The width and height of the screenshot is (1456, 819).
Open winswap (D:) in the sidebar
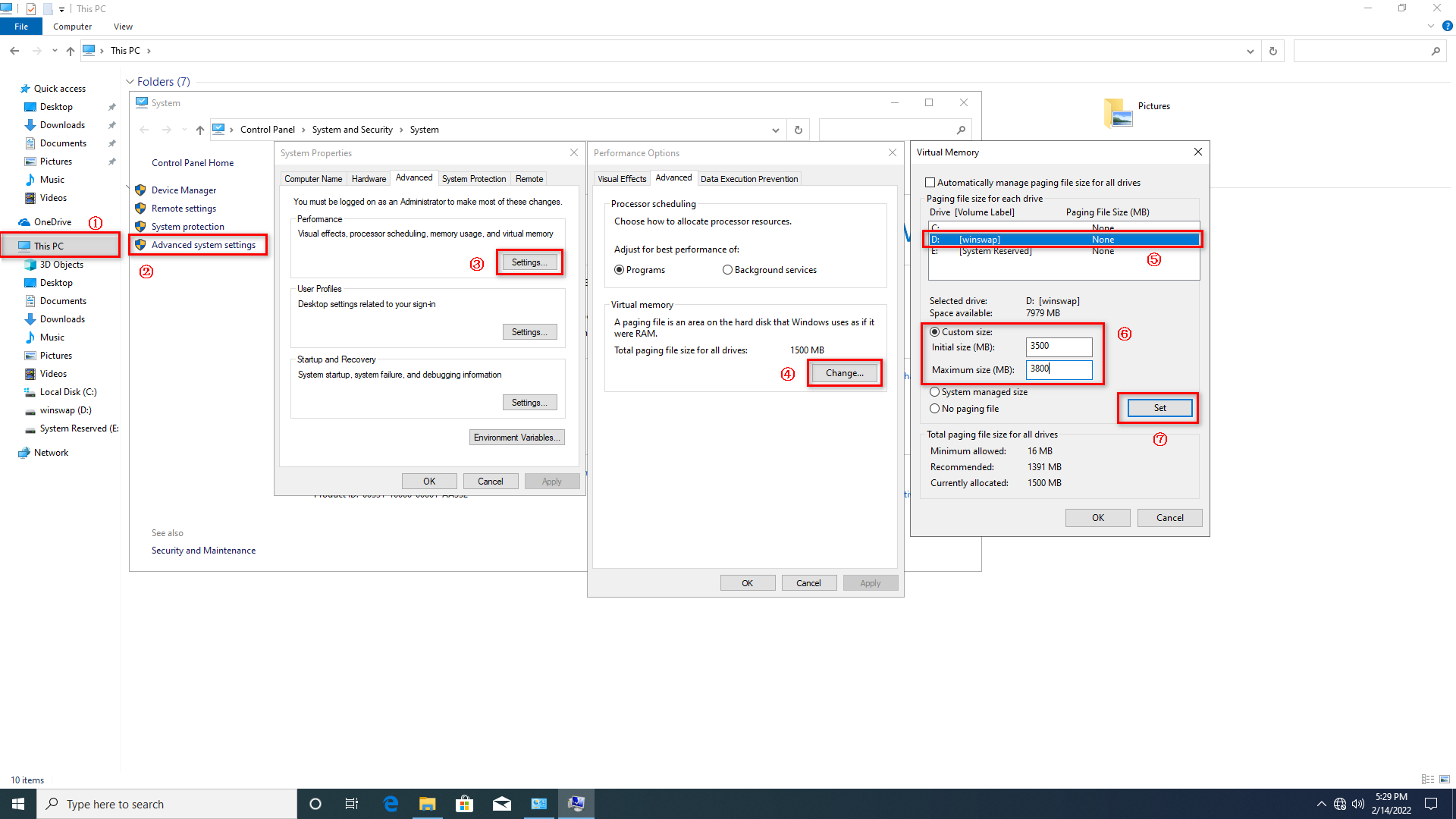[65, 410]
